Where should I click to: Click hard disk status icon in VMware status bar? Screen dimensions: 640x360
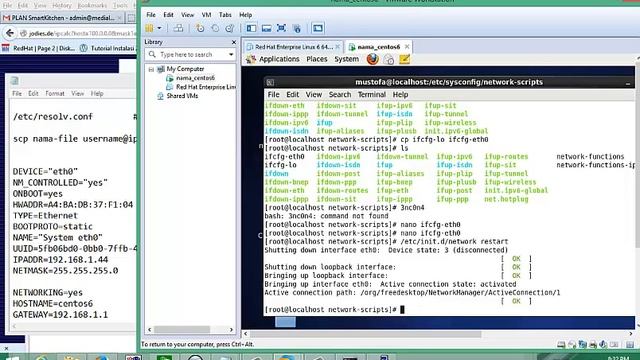tap(562, 344)
